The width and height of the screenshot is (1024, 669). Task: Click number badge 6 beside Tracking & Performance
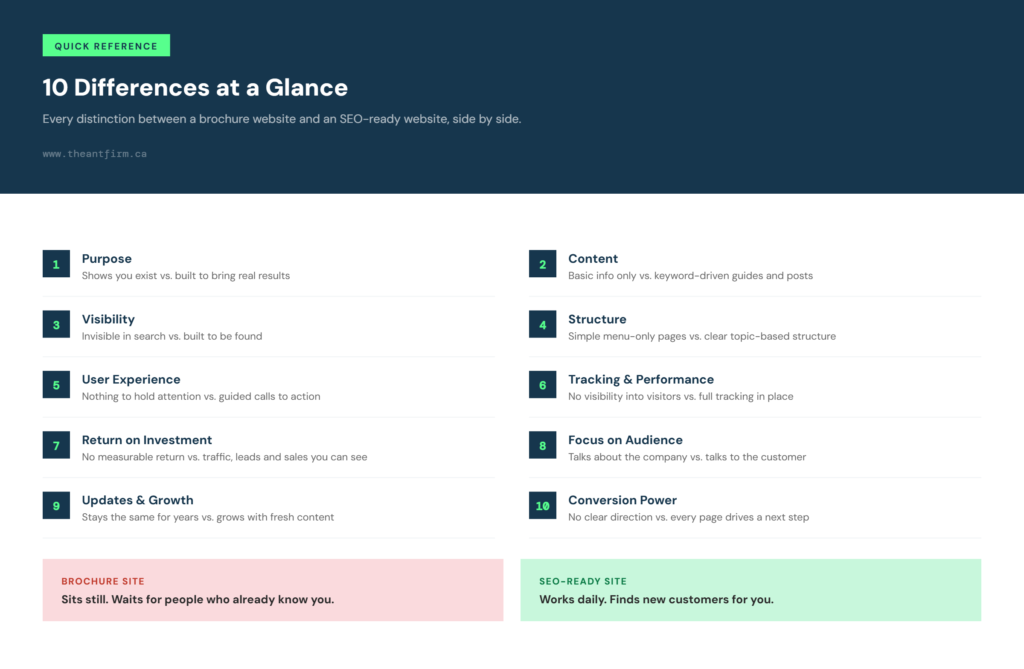[x=543, y=385]
